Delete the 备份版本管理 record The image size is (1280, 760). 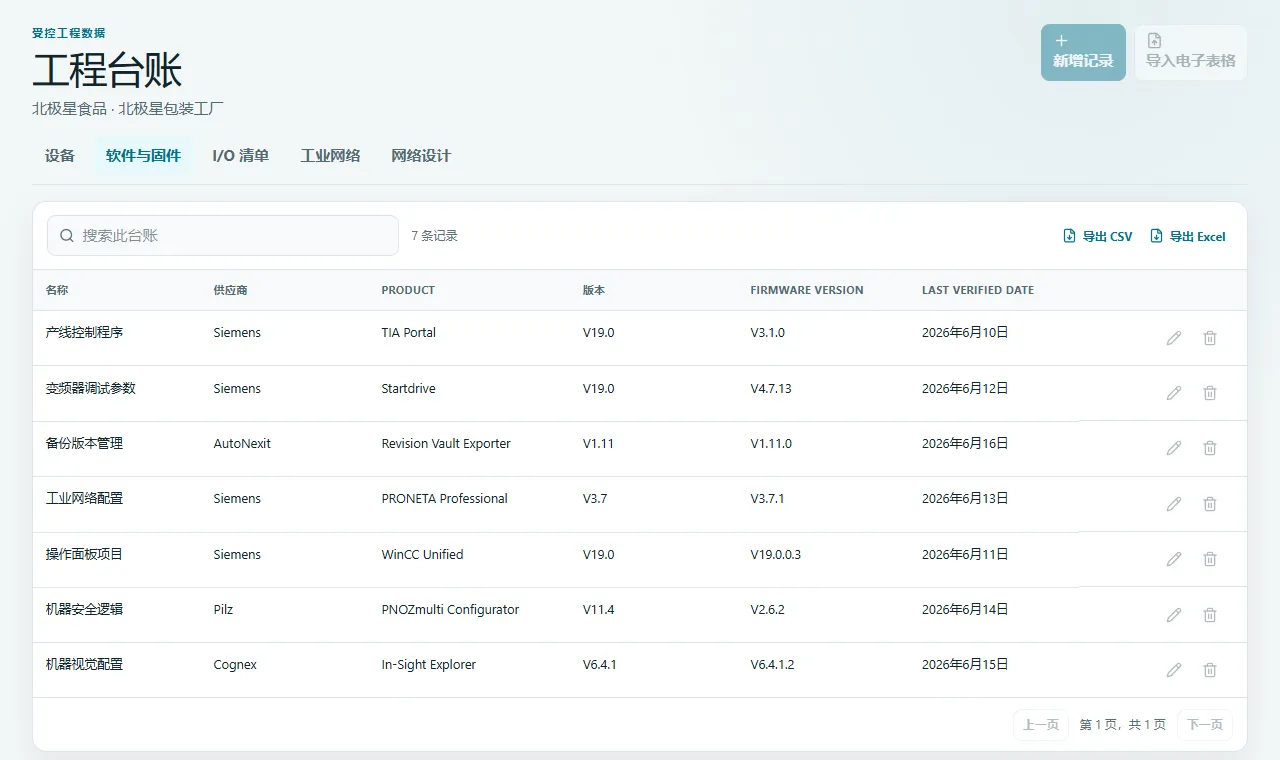pos(1210,448)
